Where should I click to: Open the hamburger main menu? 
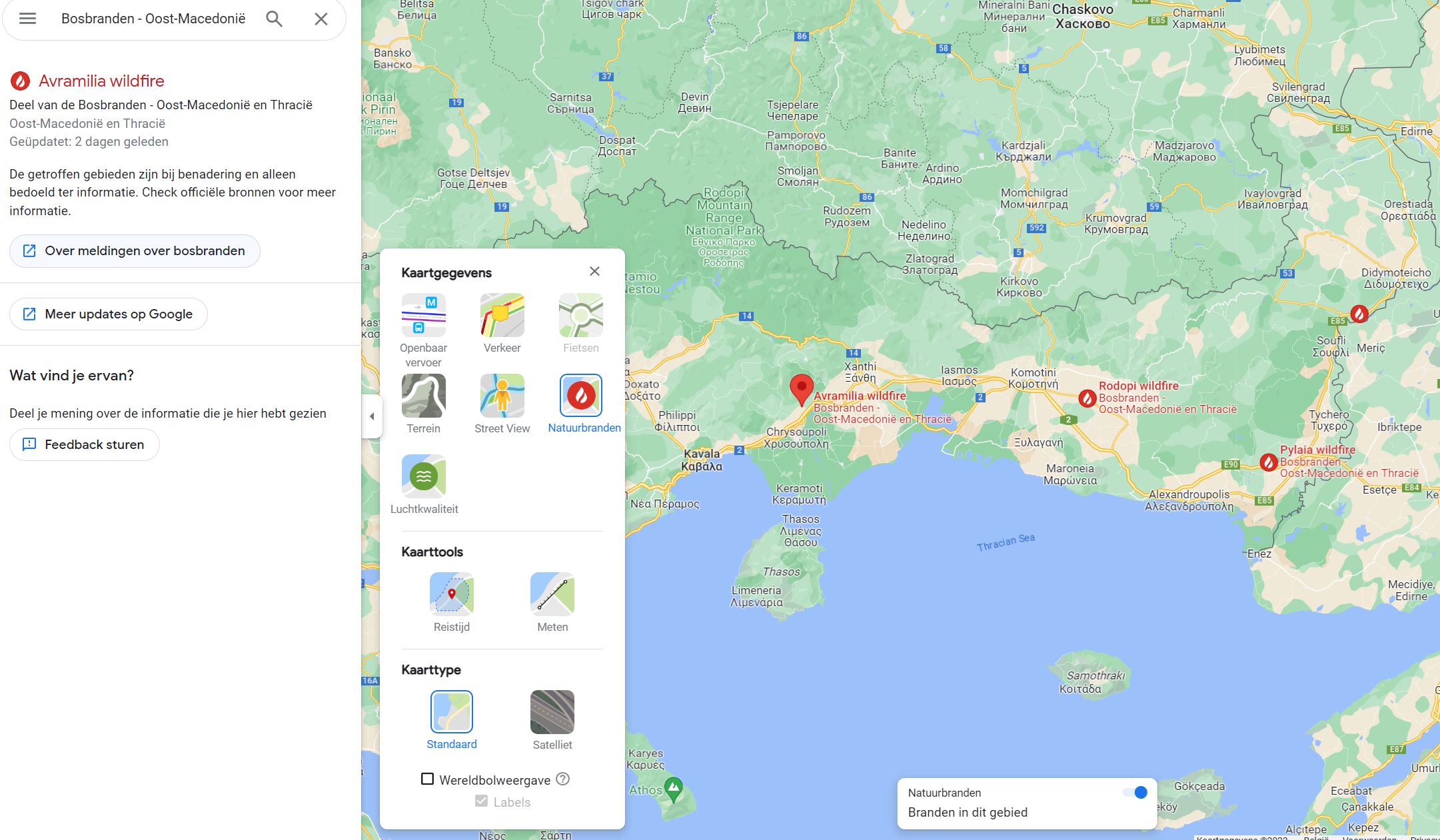tap(27, 19)
